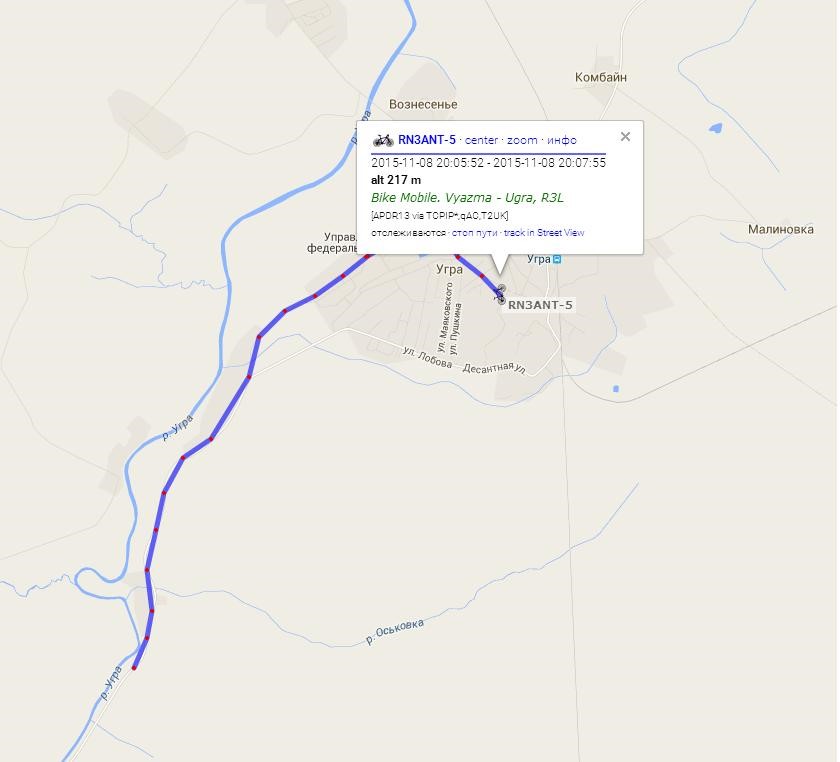
Task: Select the Комбайн village label
Action: point(601,77)
